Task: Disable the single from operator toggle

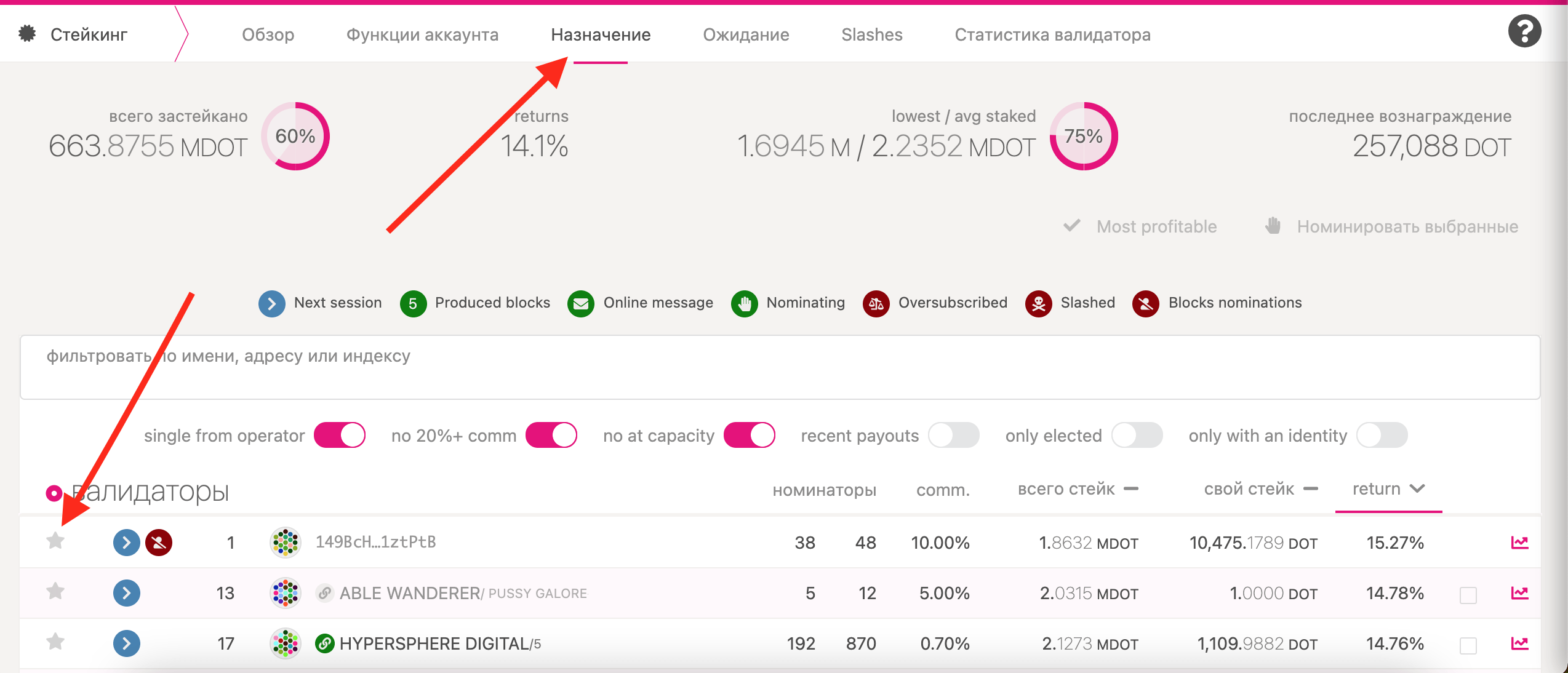Action: click(x=340, y=436)
